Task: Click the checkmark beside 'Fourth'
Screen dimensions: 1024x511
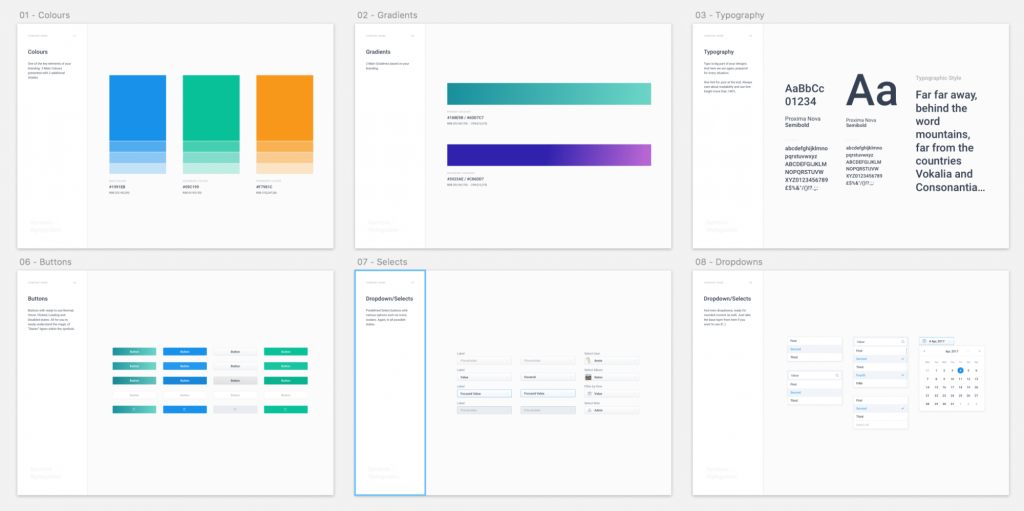Action: [903, 375]
